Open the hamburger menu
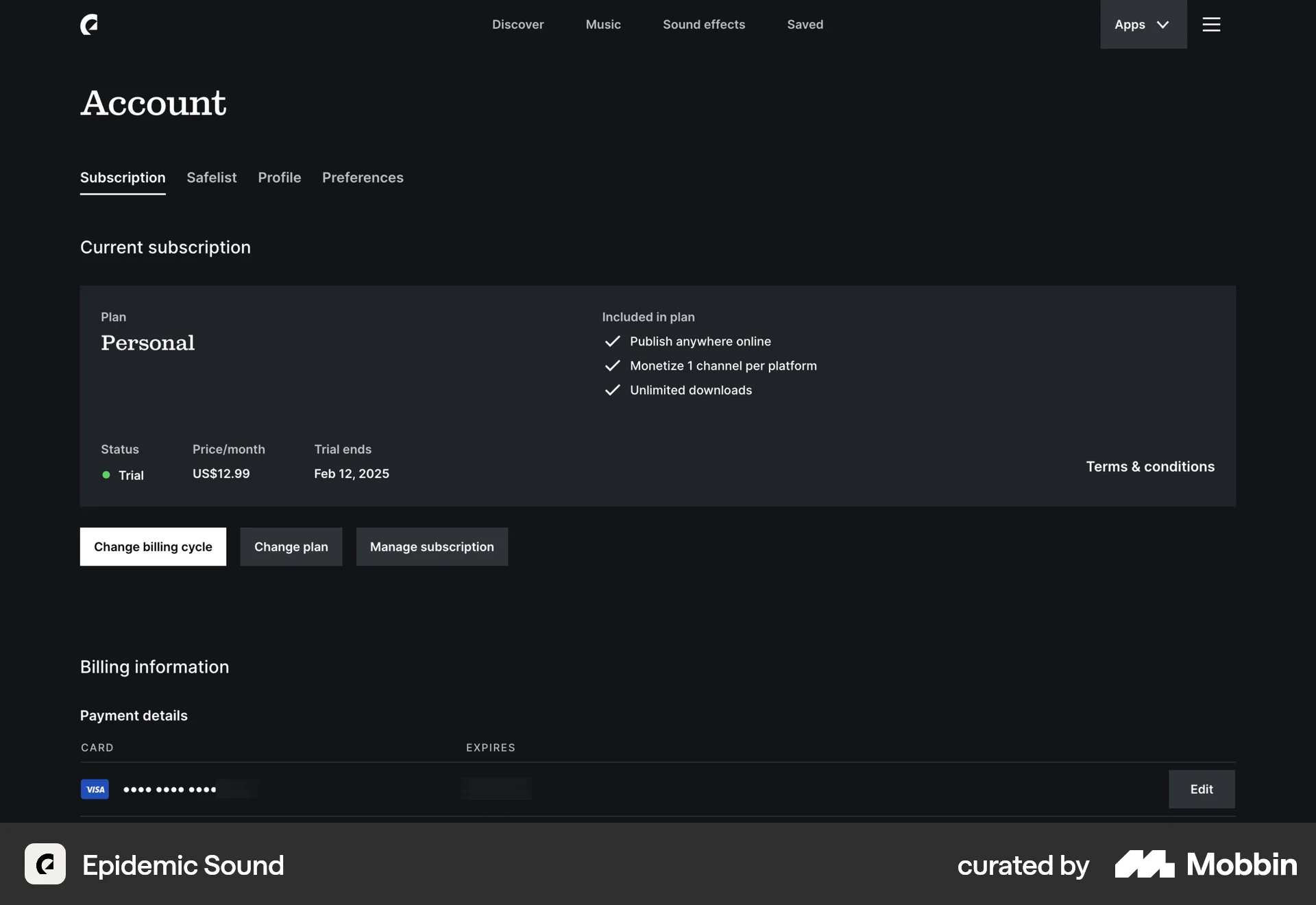The height and width of the screenshot is (905, 1316). tap(1211, 25)
